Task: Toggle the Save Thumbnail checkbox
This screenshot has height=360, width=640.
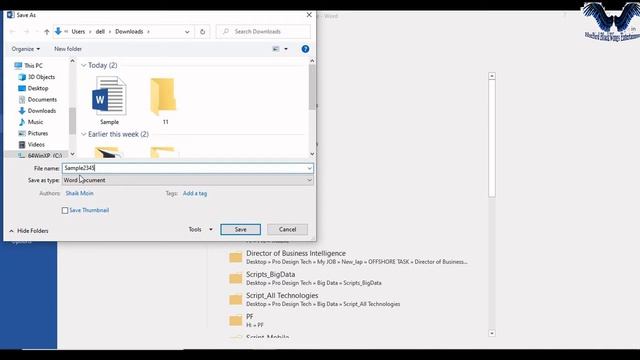Action: (x=65, y=211)
